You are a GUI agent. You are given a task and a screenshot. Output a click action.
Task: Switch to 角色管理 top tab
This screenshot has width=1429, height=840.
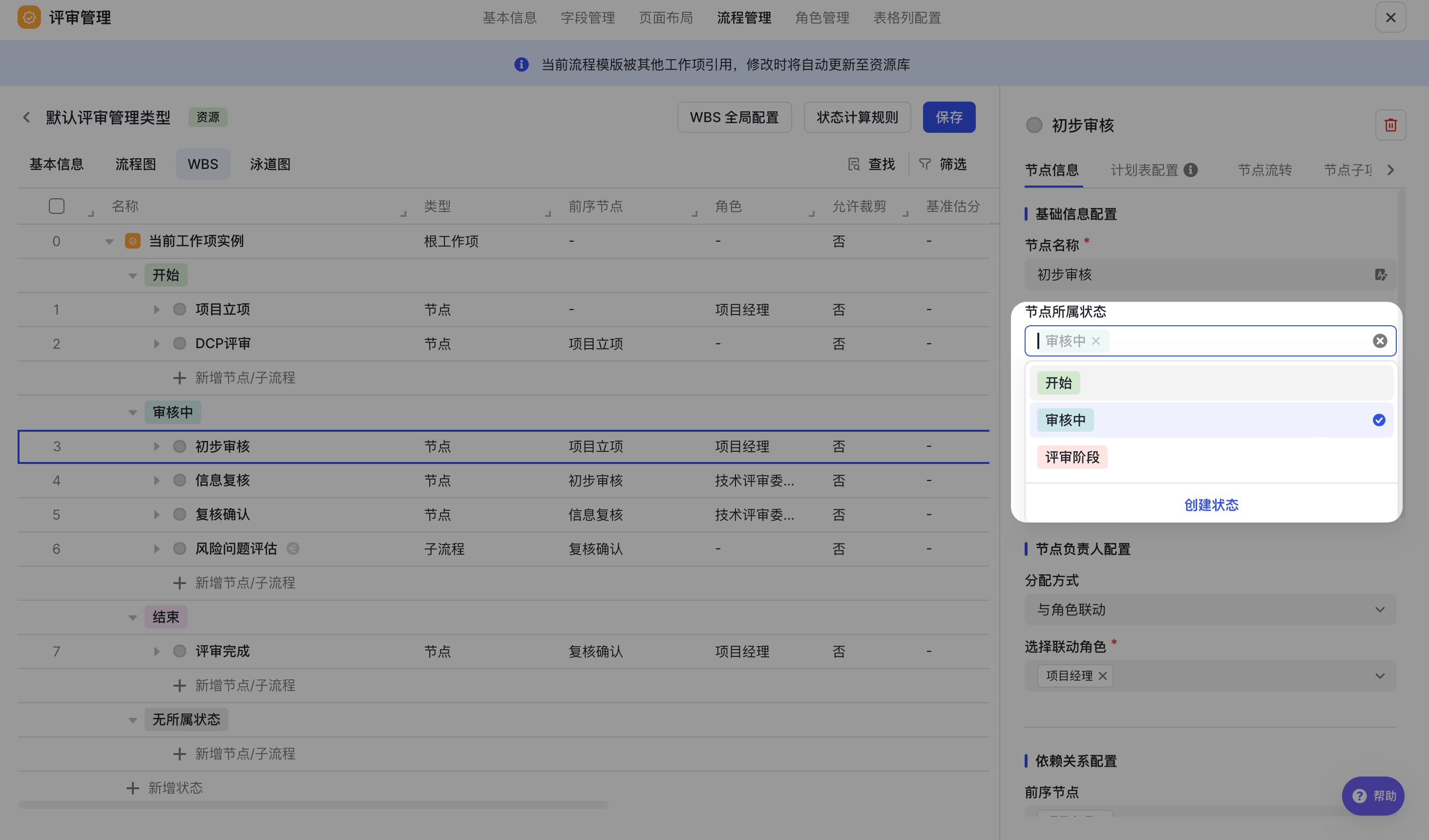[821, 18]
